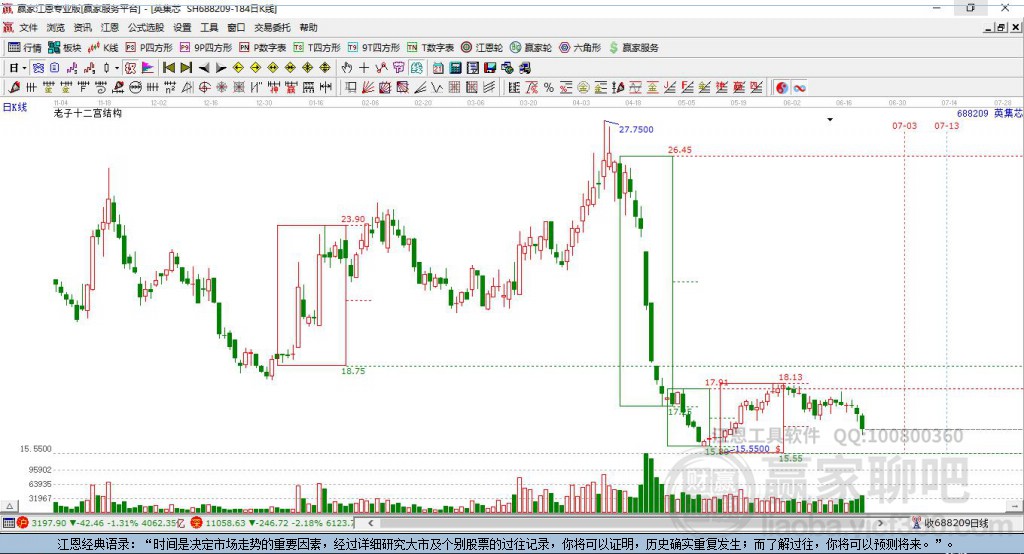Click the percent % line tool
Viewport: 1024px width, 554px height.
click(549, 87)
